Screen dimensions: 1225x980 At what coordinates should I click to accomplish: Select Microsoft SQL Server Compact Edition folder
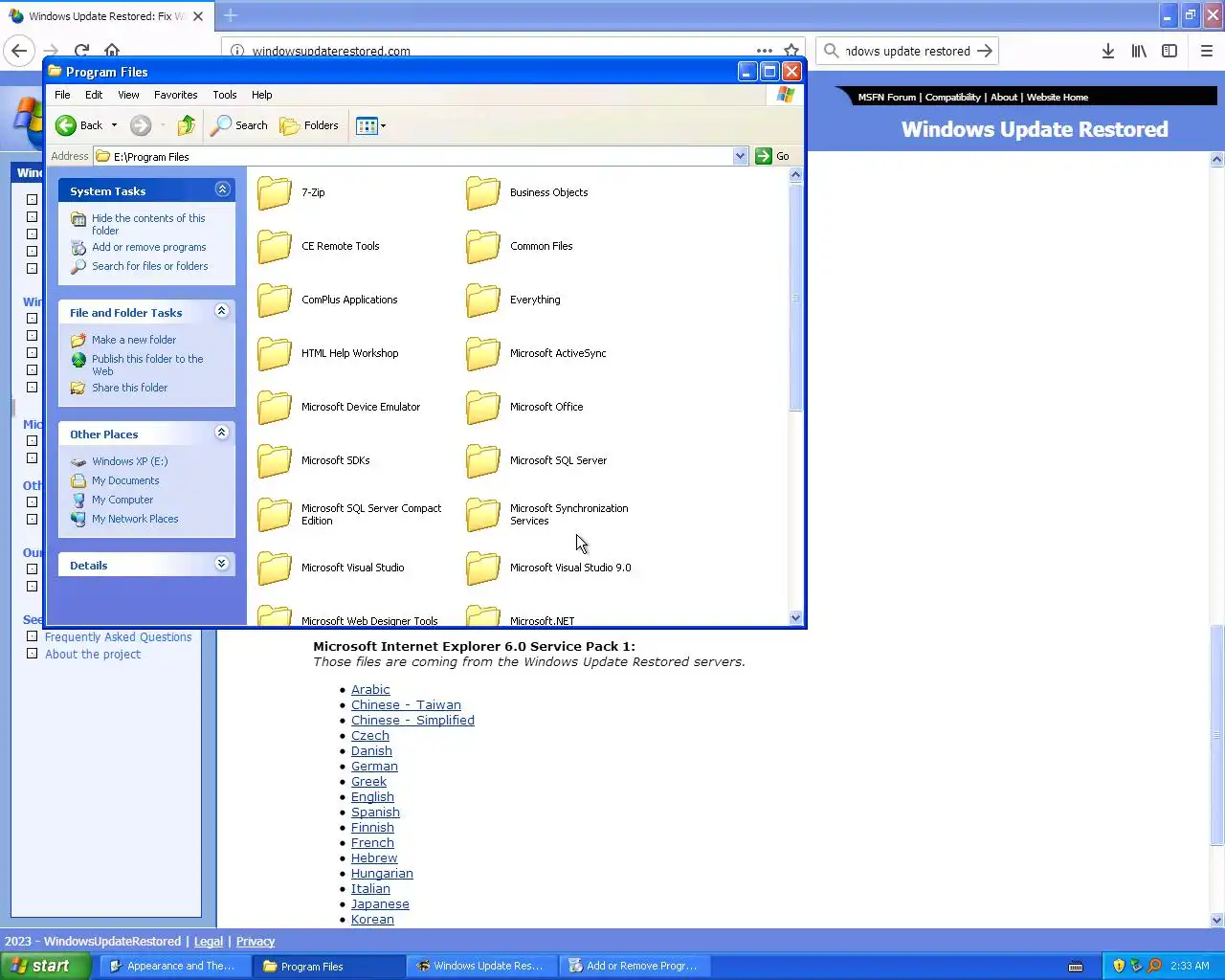pos(350,514)
